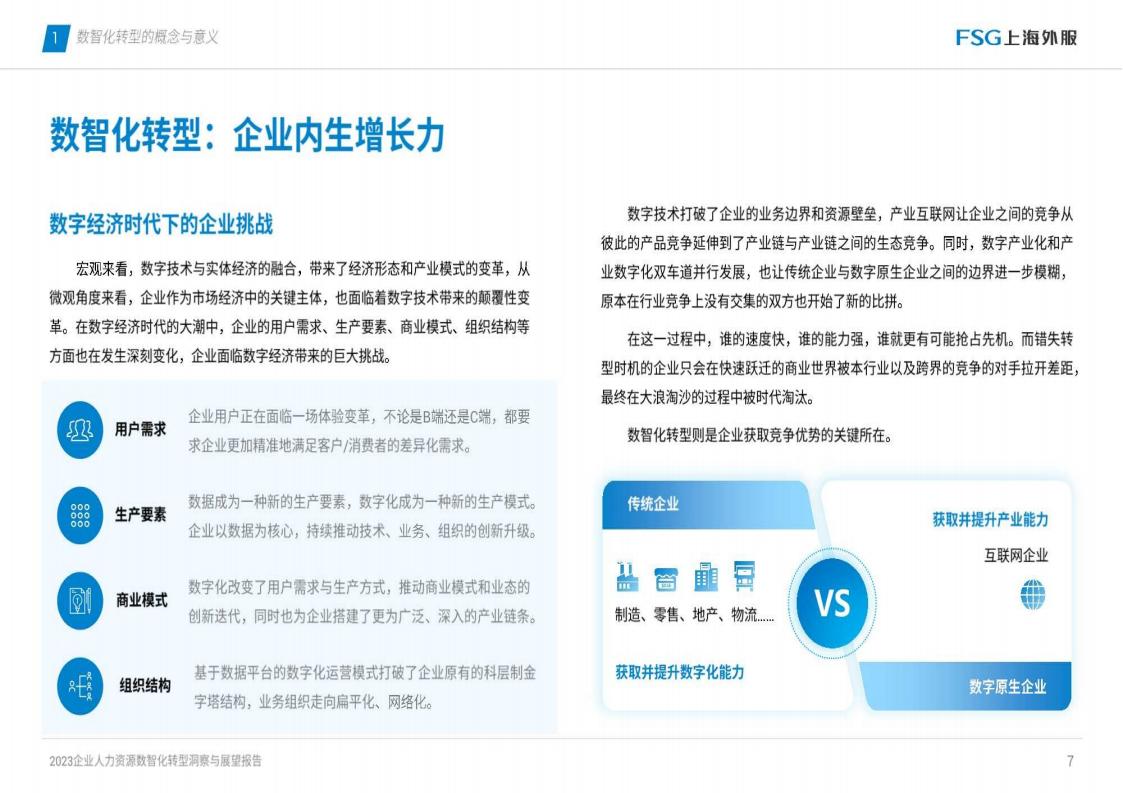Click the text 获取并提升数字化能力

[x=680, y=672]
